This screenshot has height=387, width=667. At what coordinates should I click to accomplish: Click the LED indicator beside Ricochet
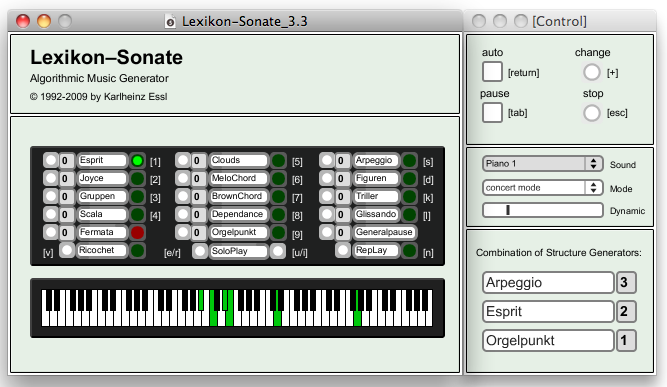pos(137,250)
